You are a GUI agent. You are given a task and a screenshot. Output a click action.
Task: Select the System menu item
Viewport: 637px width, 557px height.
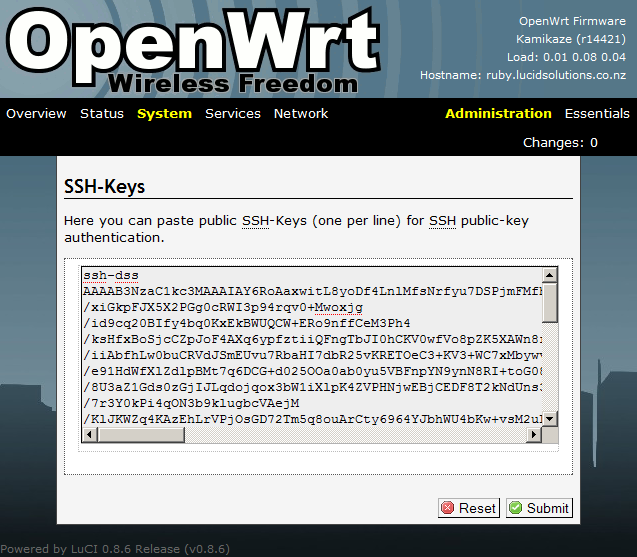[165, 114]
